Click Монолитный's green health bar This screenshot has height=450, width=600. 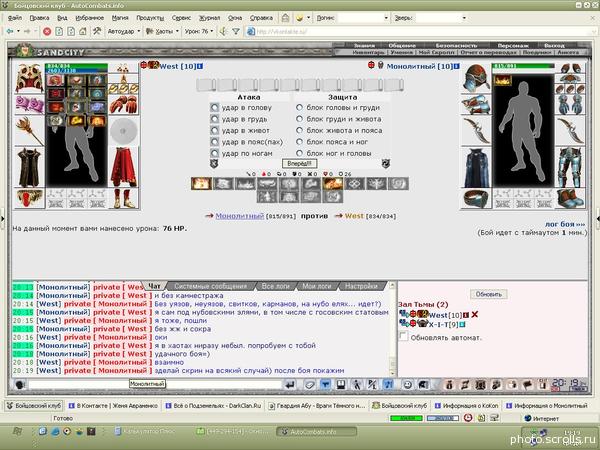[523, 66]
